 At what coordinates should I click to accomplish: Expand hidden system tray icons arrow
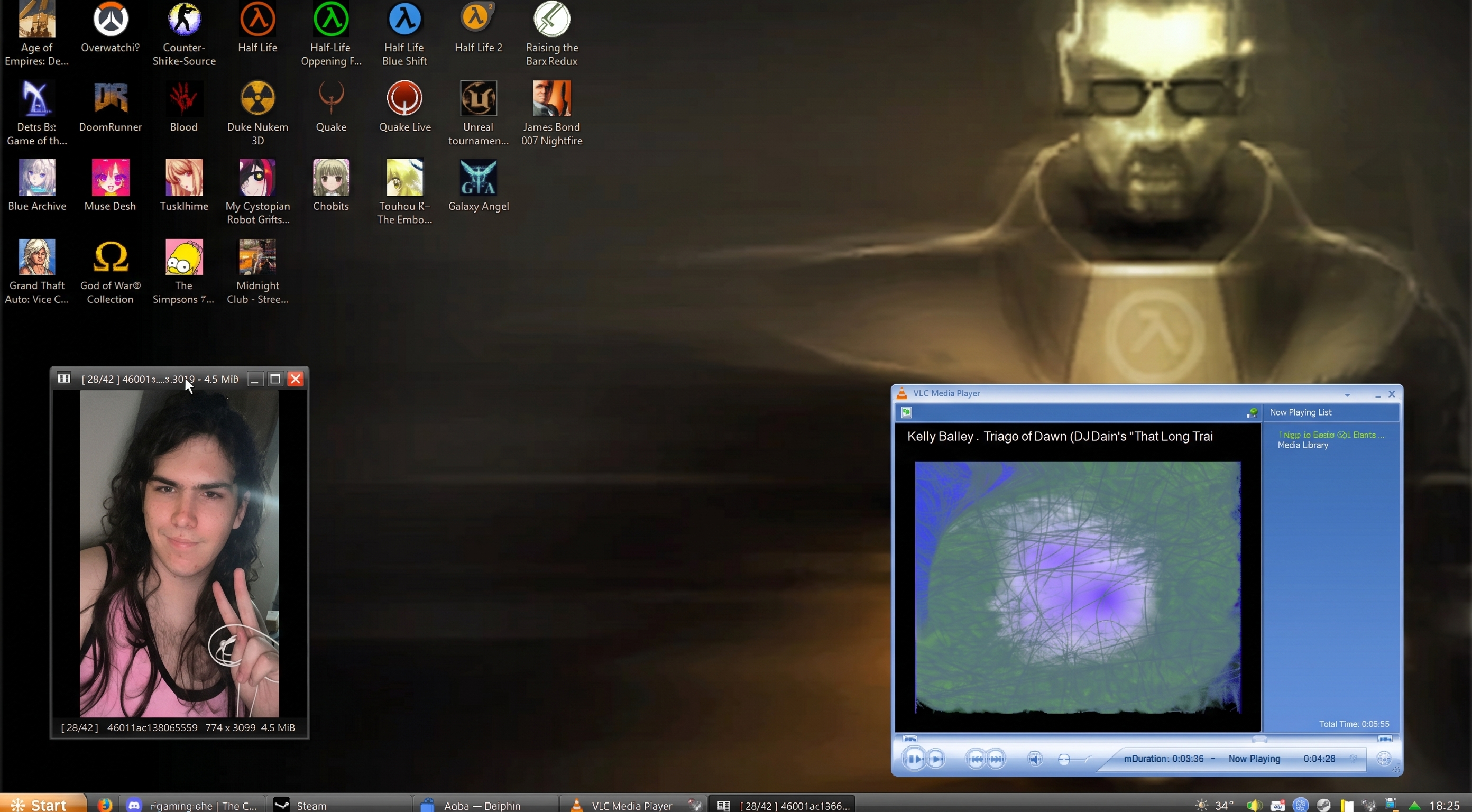1415,806
